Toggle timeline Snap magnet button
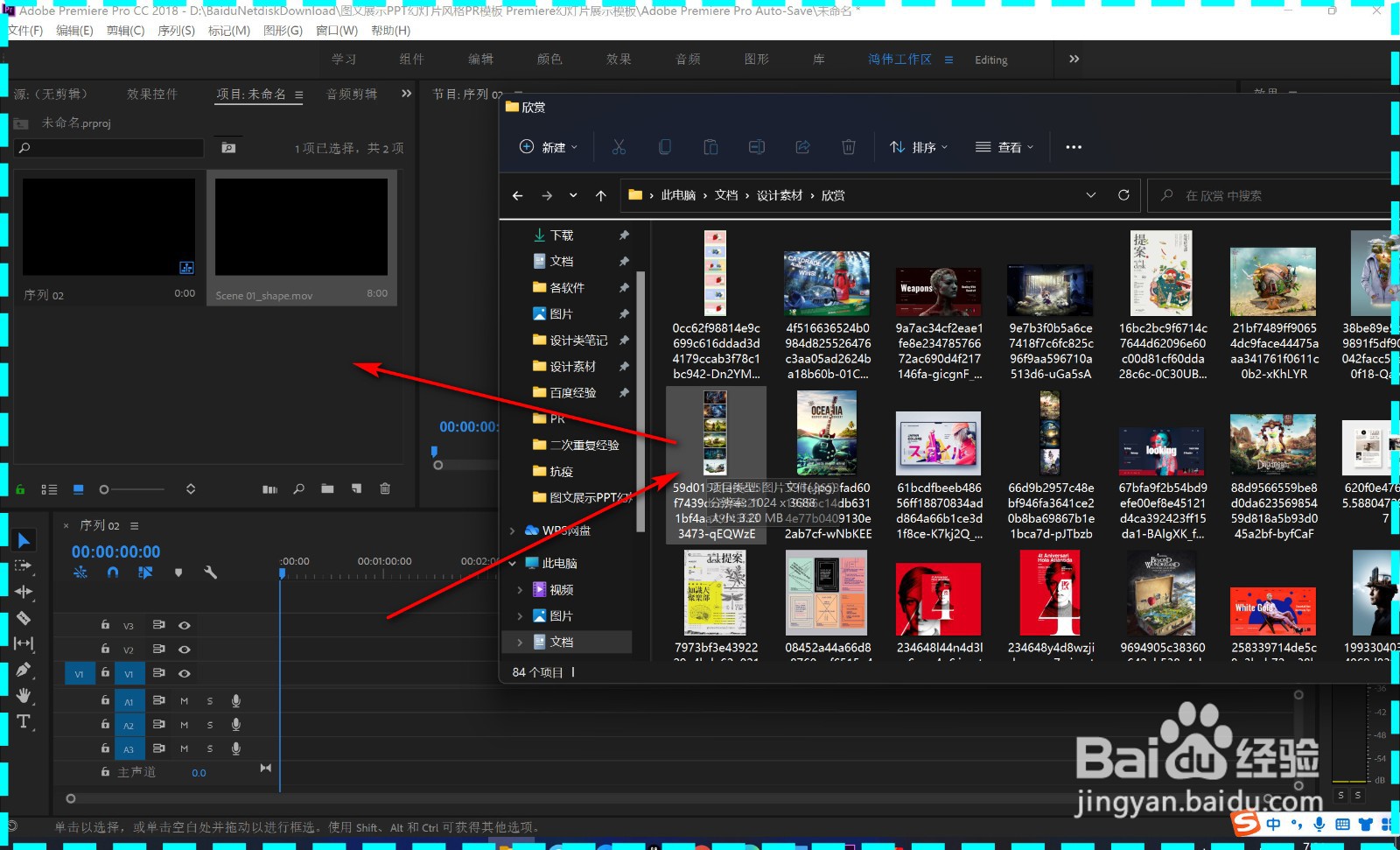The image size is (1400, 850). [113, 573]
